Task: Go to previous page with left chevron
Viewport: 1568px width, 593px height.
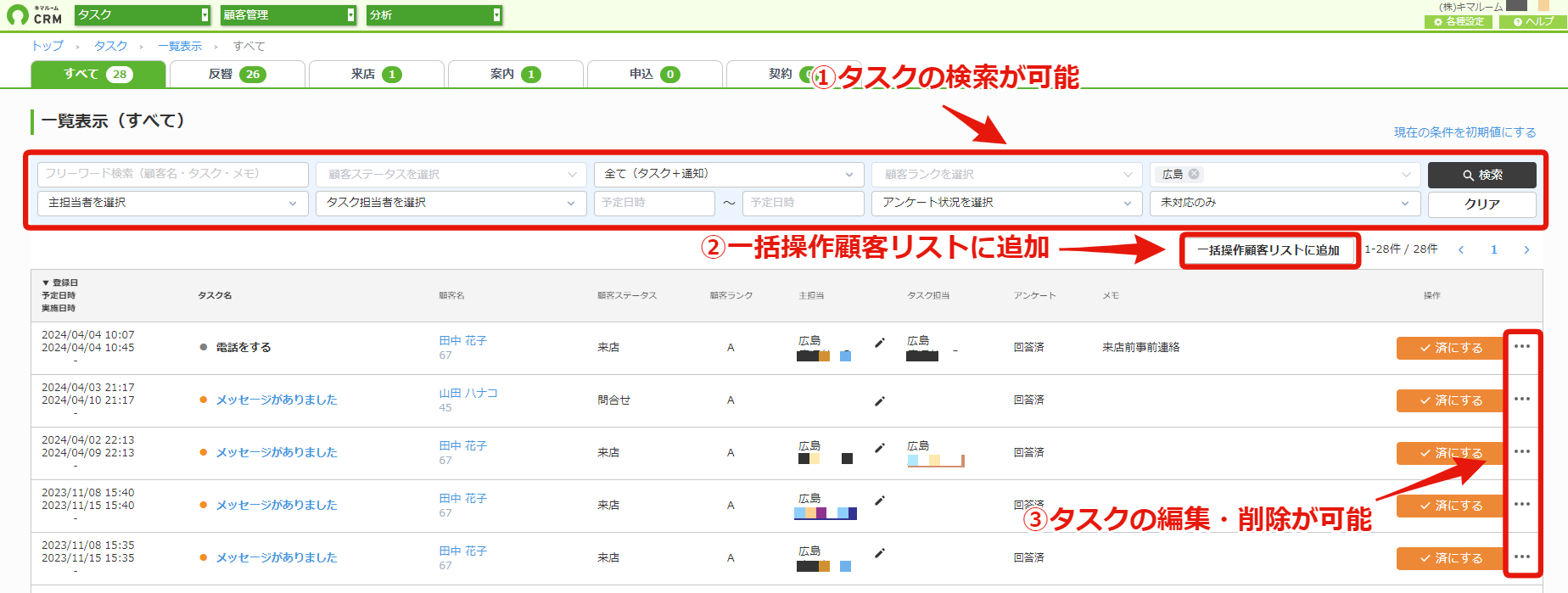Action: pos(1461,249)
